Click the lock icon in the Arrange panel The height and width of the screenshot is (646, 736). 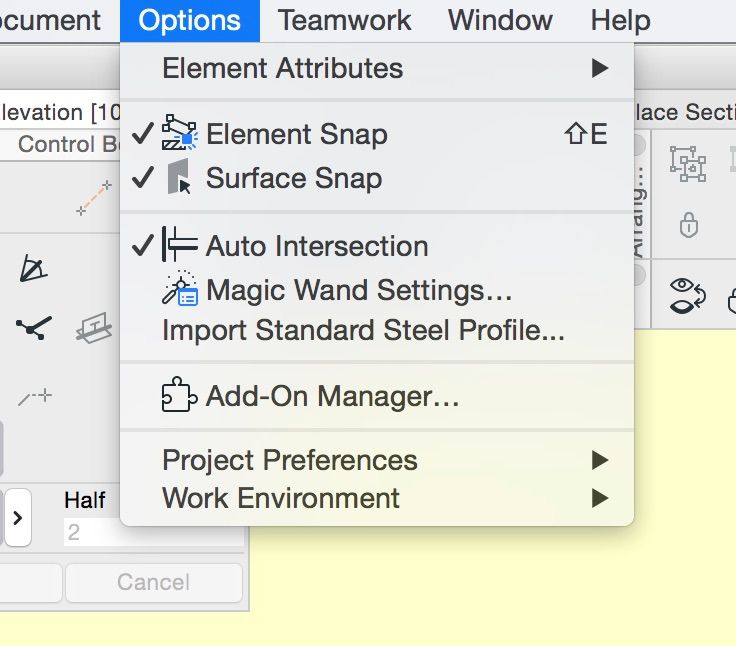click(x=688, y=225)
